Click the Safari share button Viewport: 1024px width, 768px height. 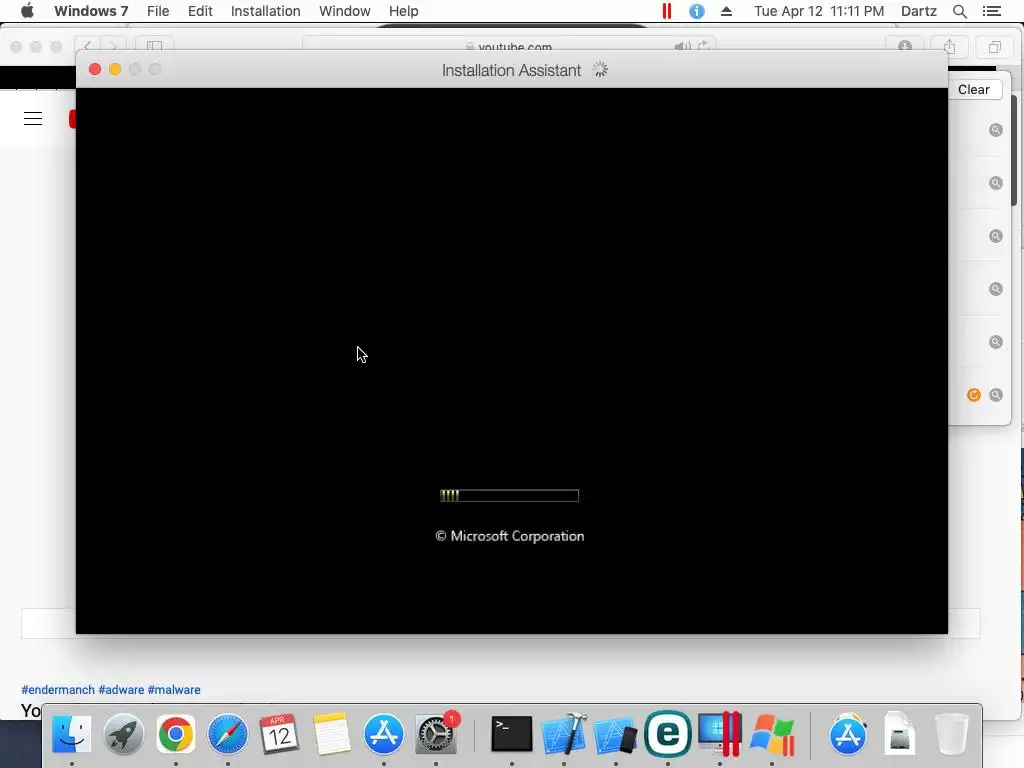pos(950,46)
